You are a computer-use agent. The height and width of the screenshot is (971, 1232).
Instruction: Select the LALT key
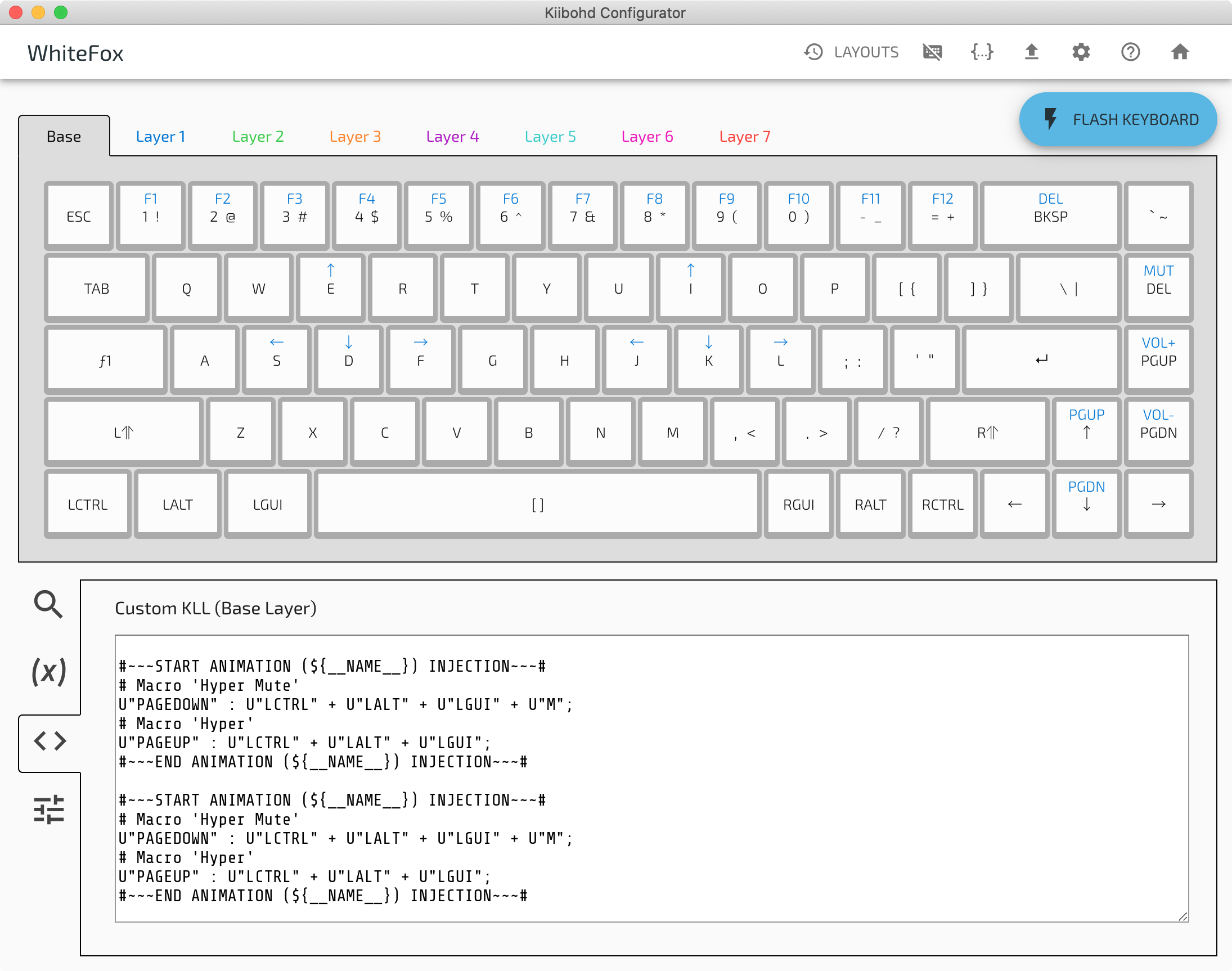177,504
